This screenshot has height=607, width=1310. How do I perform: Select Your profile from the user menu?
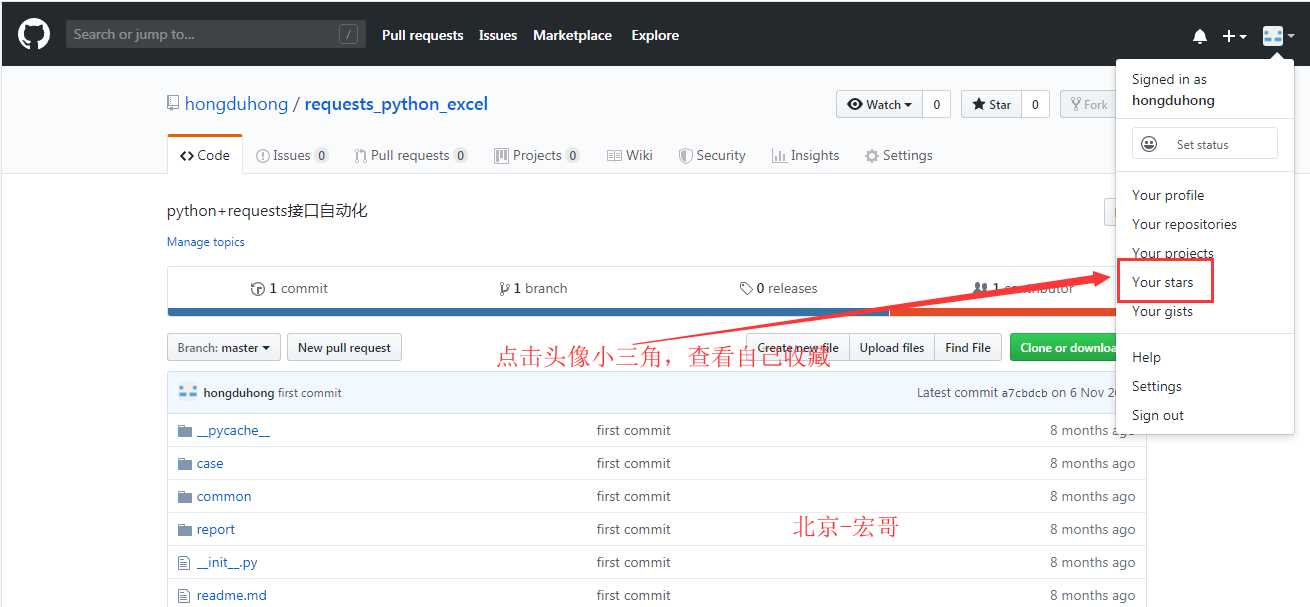tap(1168, 195)
